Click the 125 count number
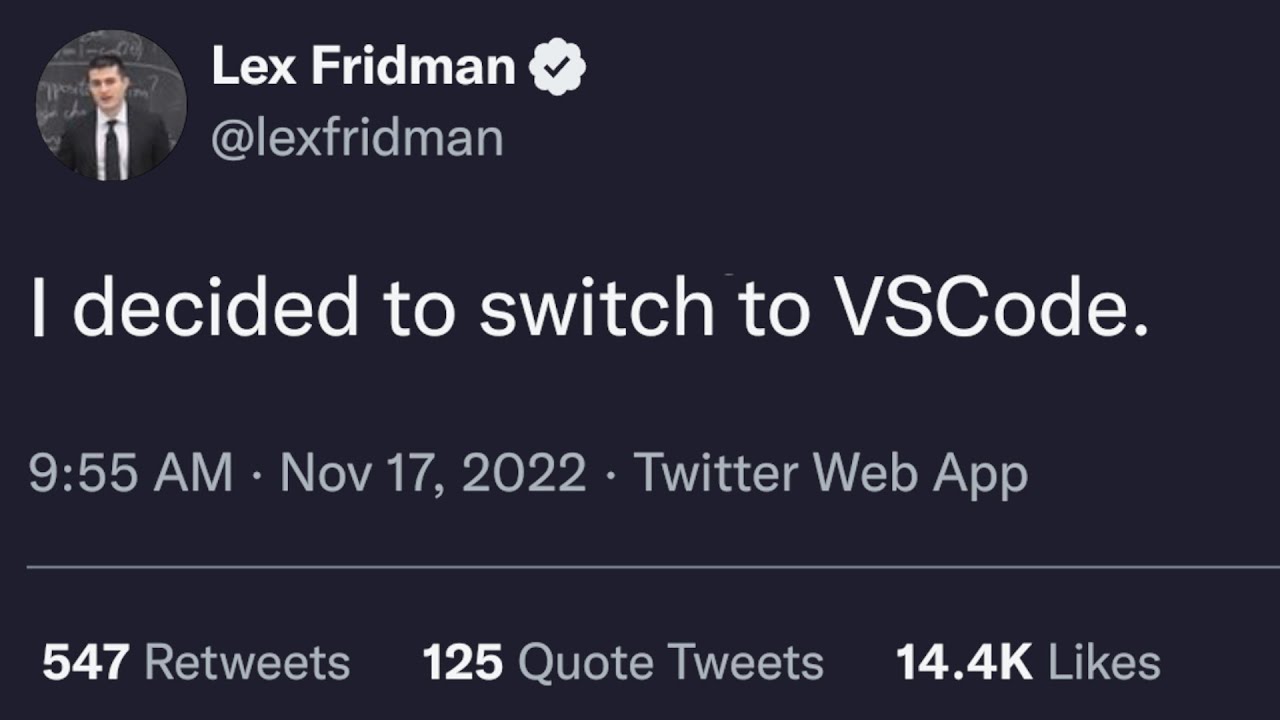This screenshot has height=720, width=1280. [x=462, y=662]
